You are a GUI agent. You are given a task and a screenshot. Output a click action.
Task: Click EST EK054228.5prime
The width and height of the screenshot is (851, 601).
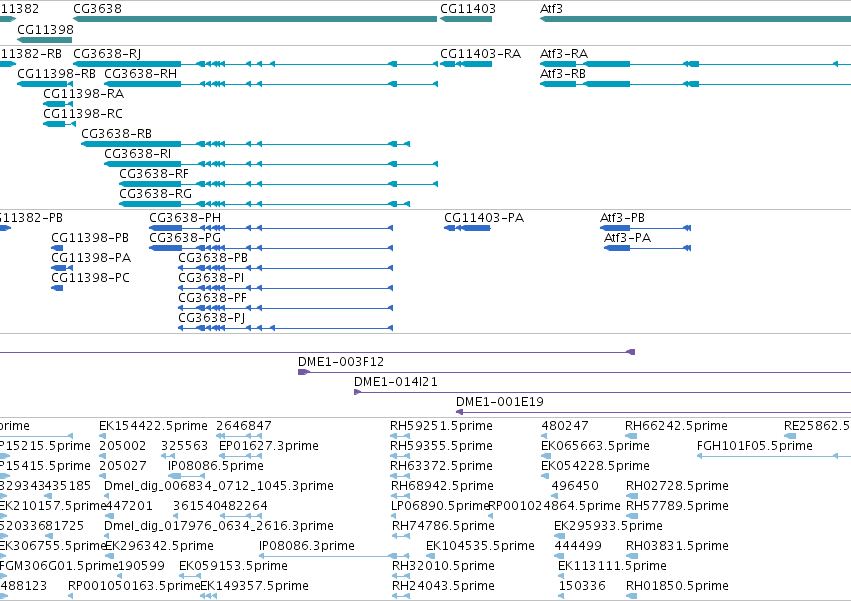point(595,466)
